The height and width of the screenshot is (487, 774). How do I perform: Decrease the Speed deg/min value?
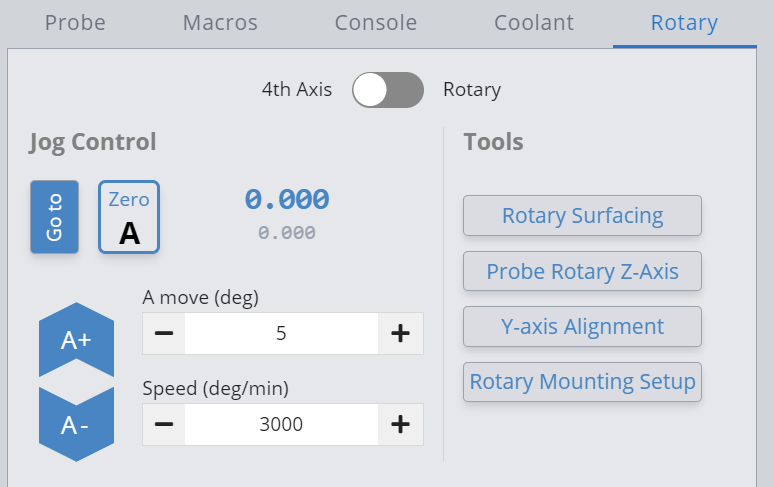164,424
